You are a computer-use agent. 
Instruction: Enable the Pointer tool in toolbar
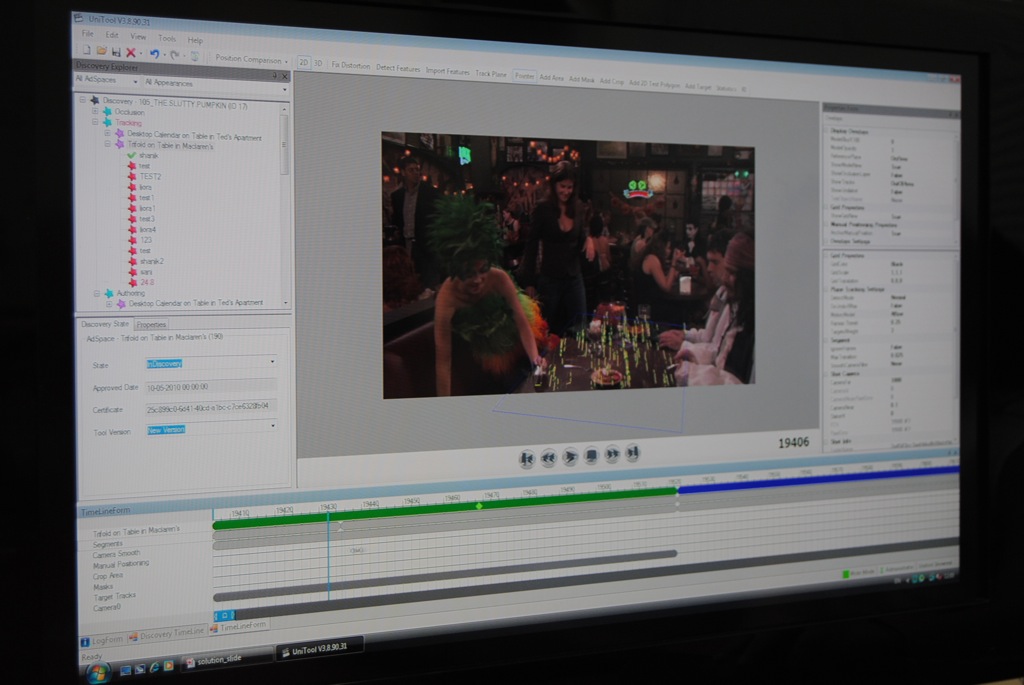tap(524, 75)
